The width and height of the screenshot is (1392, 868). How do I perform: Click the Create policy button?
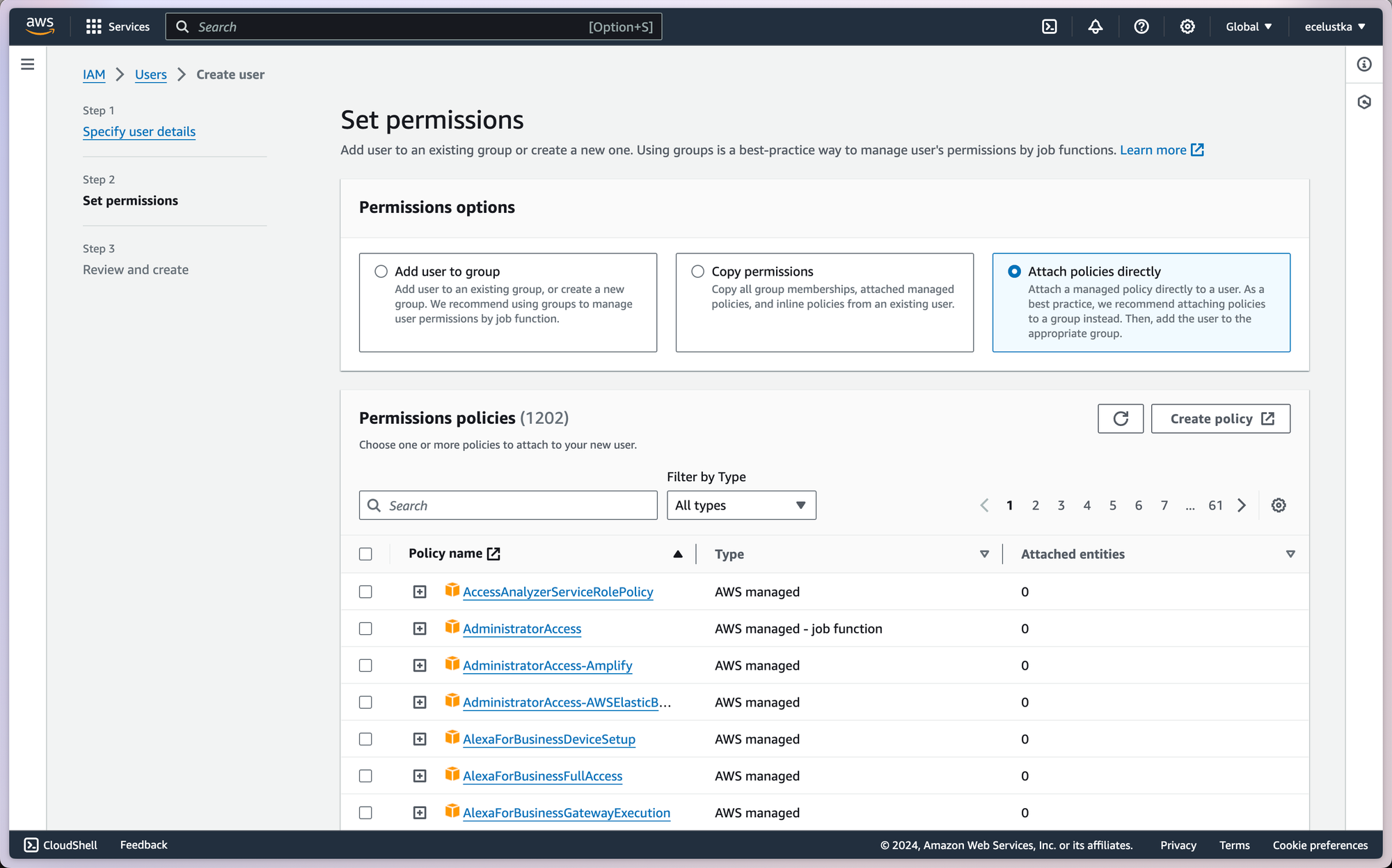click(1220, 418)
